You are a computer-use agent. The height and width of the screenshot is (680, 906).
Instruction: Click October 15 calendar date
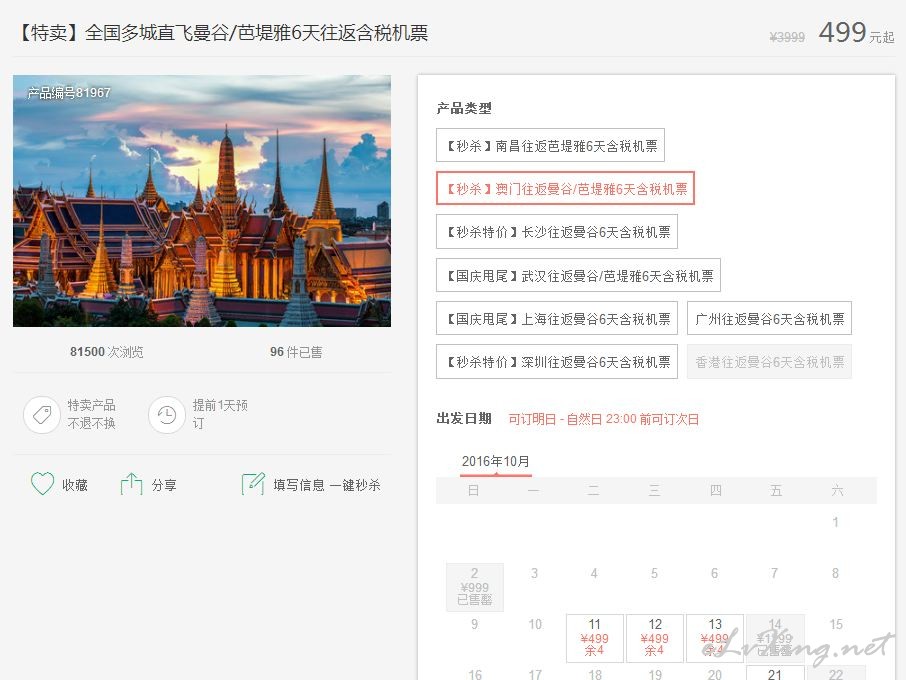click(836, 624)
